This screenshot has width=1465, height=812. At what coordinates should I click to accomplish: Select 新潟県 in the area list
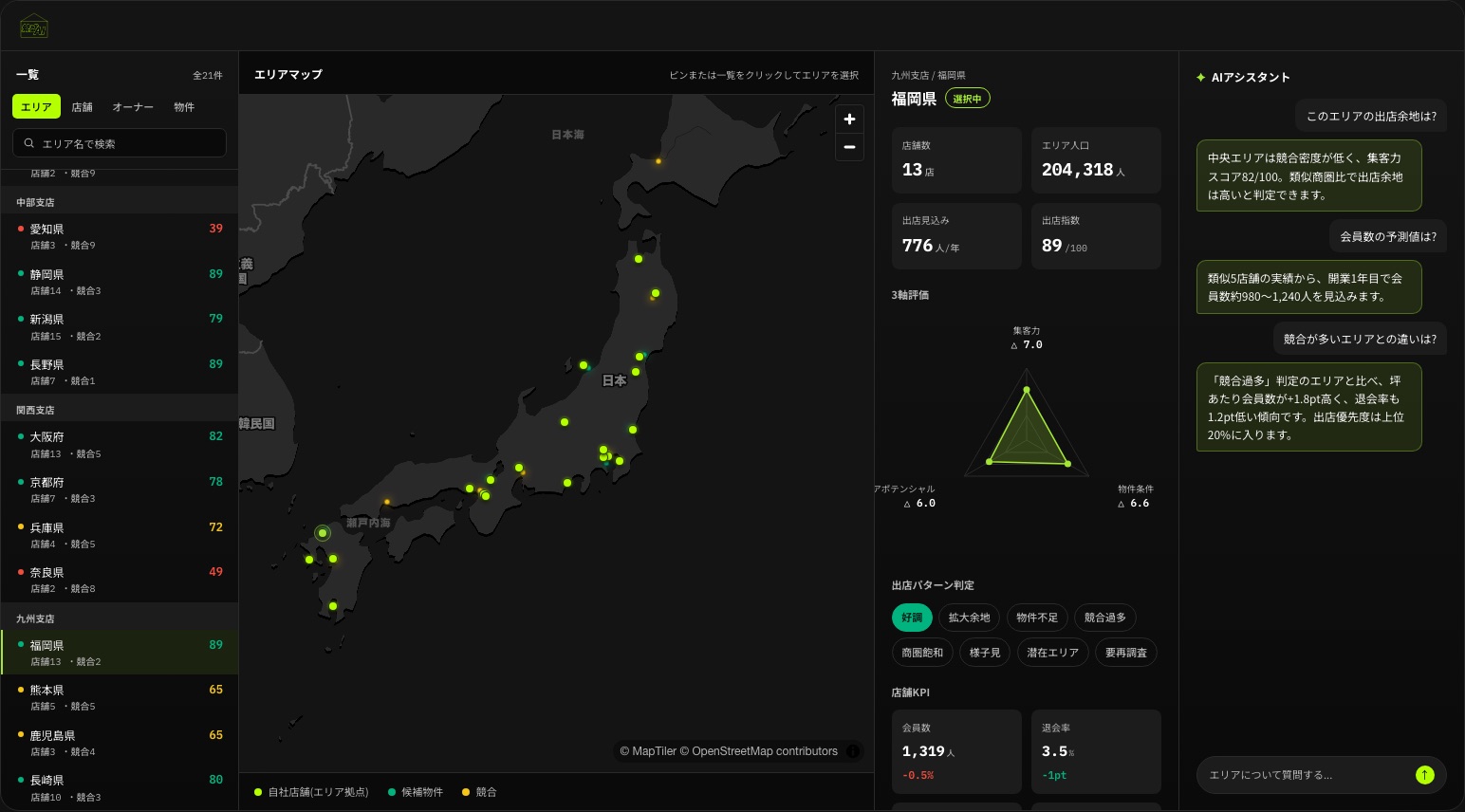(x=120, y=327)
